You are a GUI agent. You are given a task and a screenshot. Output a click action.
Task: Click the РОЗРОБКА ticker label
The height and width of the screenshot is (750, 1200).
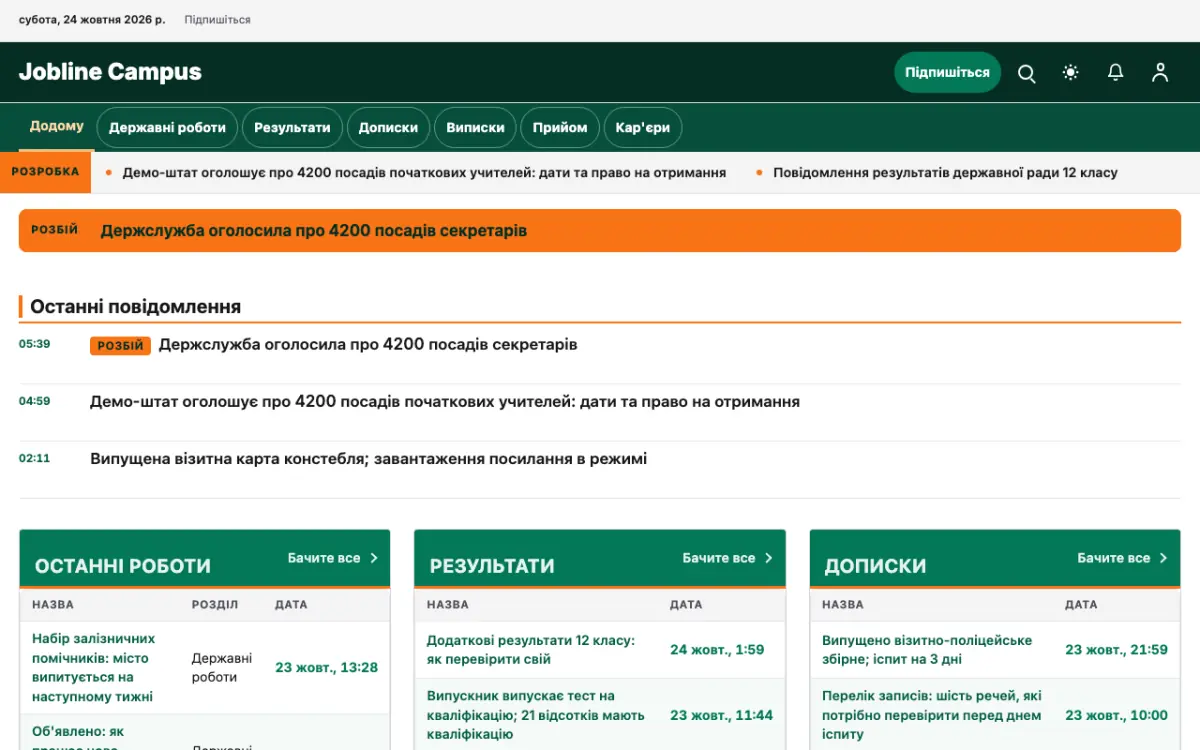tap(45, 172)
